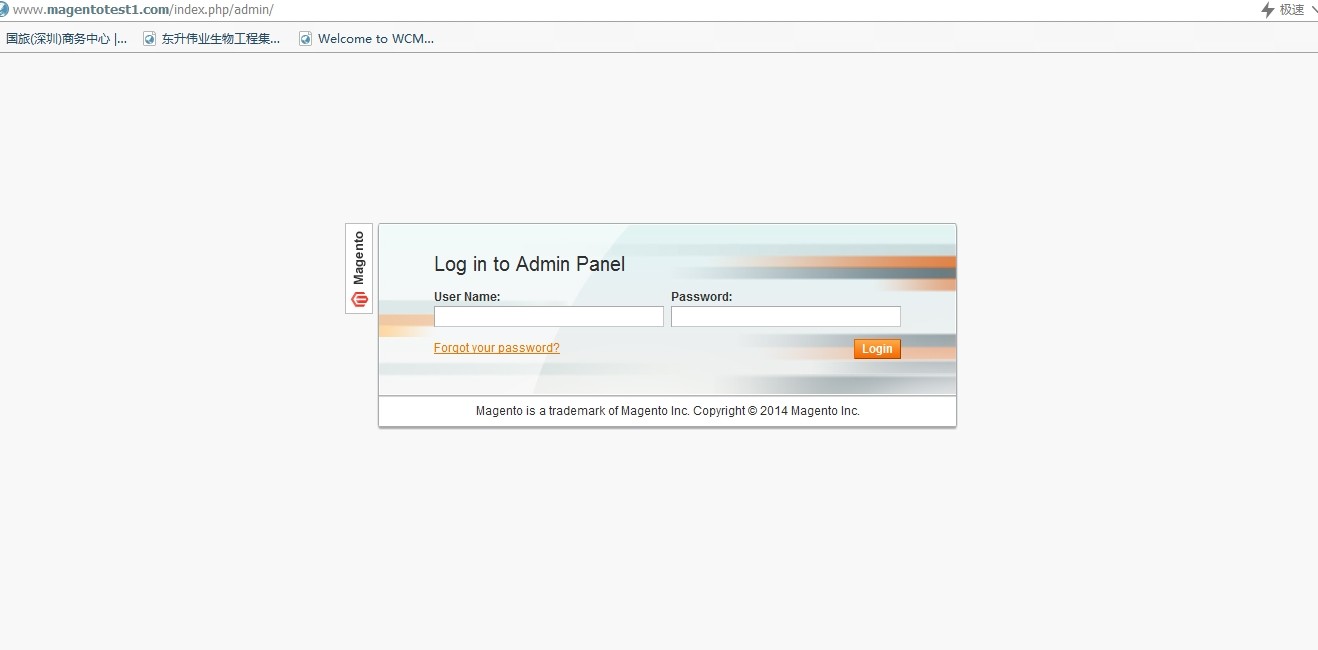
Task: Click the page icon of 东升伟业 bookmark
Action: [150, 39]
